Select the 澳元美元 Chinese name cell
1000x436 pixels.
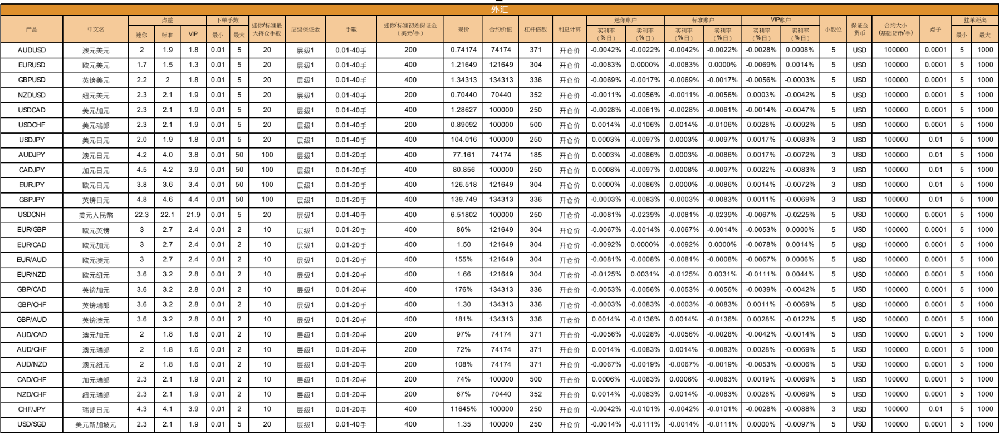coord(95,49)
